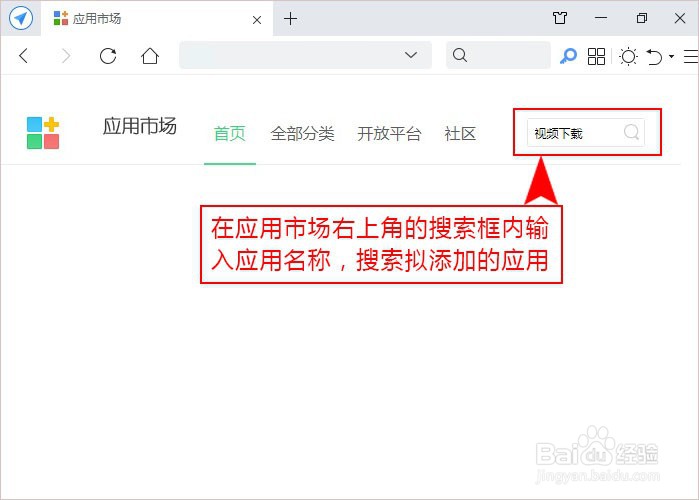This screenshot has height=500, width=699.
Task: Click the toolbar search box
Action: pyautogui.click(x=498, y=55)
